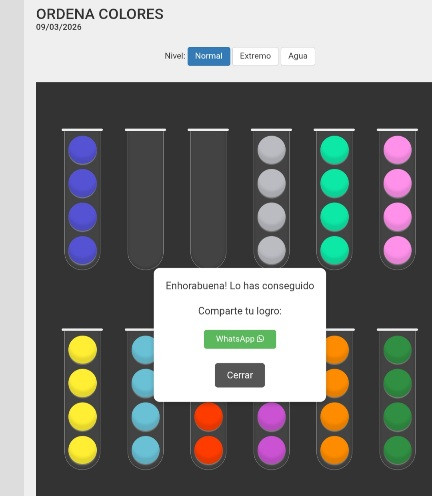Click the Enhorabuena! Lo has conseguido message

240,286
